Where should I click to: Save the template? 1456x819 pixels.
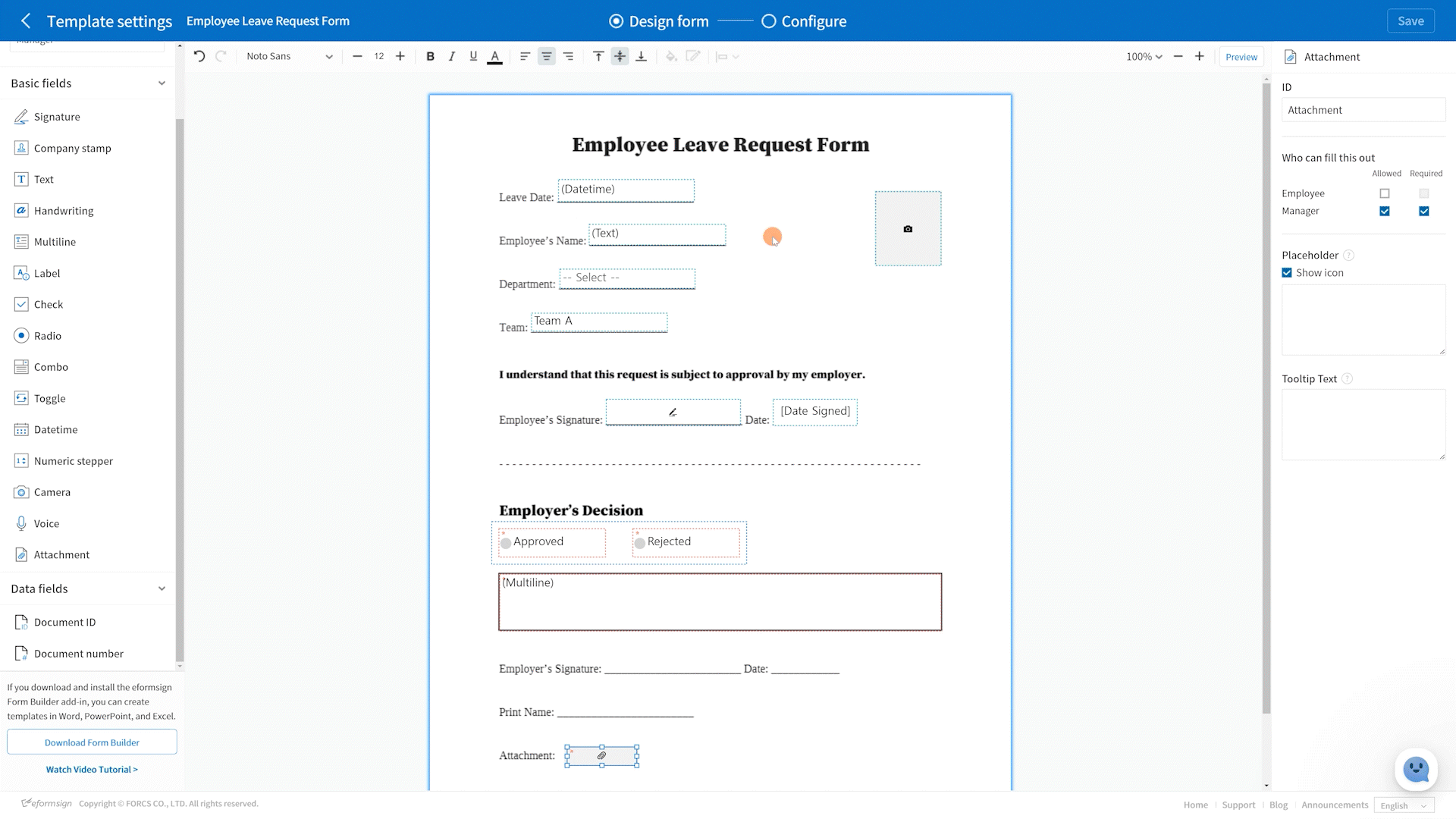click(1410, 21)
